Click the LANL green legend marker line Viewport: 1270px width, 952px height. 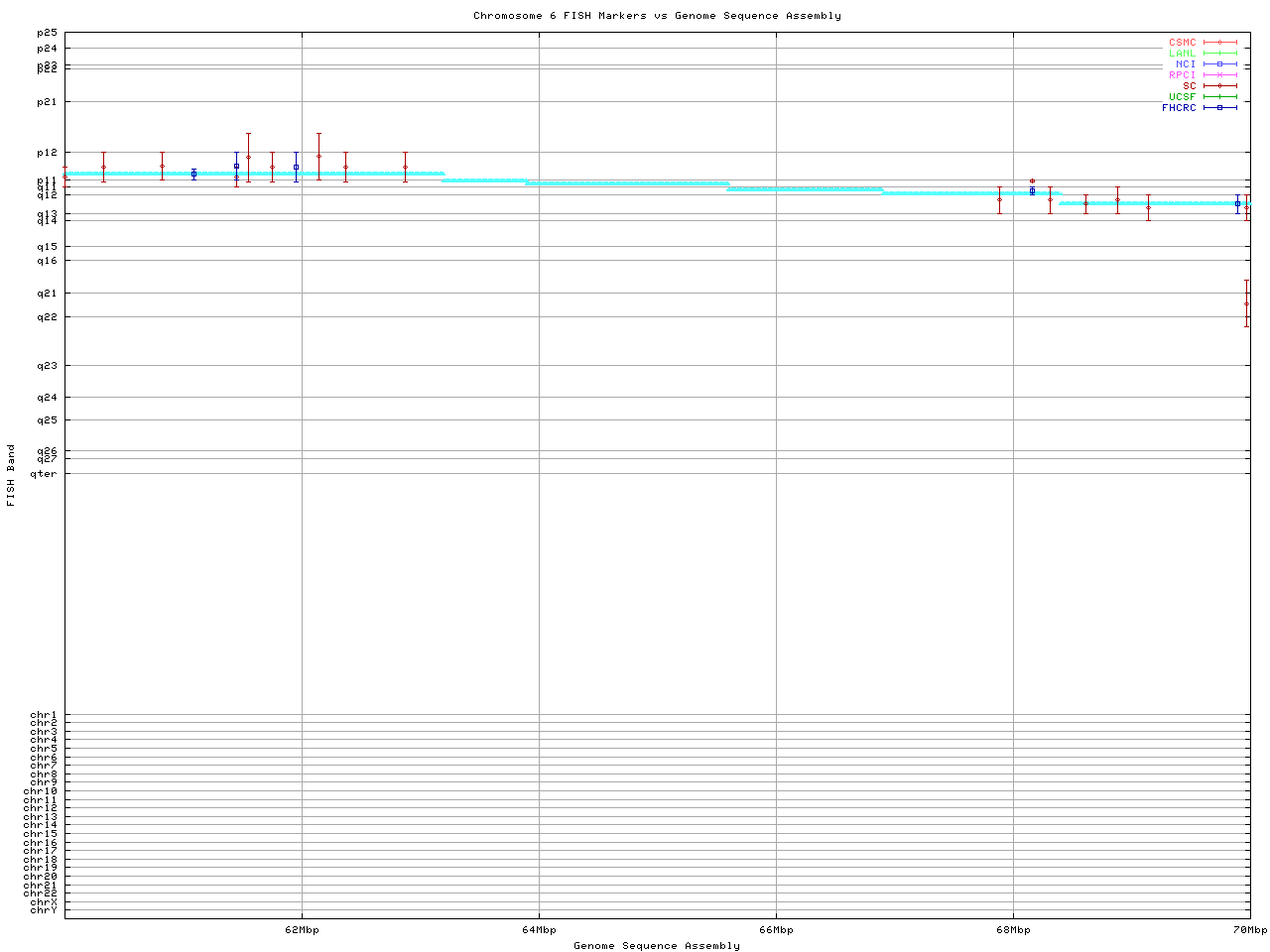click(x=1219, y=54)
